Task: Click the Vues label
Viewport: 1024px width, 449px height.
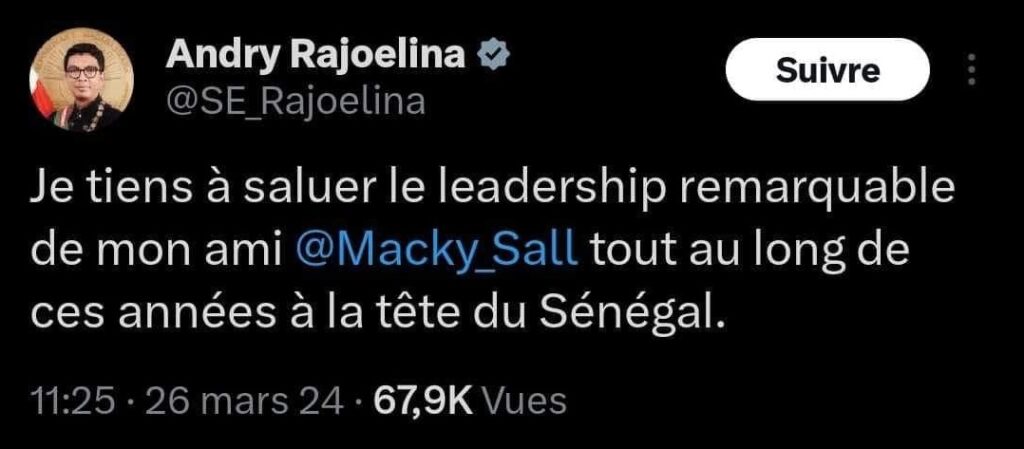Action: (x=525, y=401)
